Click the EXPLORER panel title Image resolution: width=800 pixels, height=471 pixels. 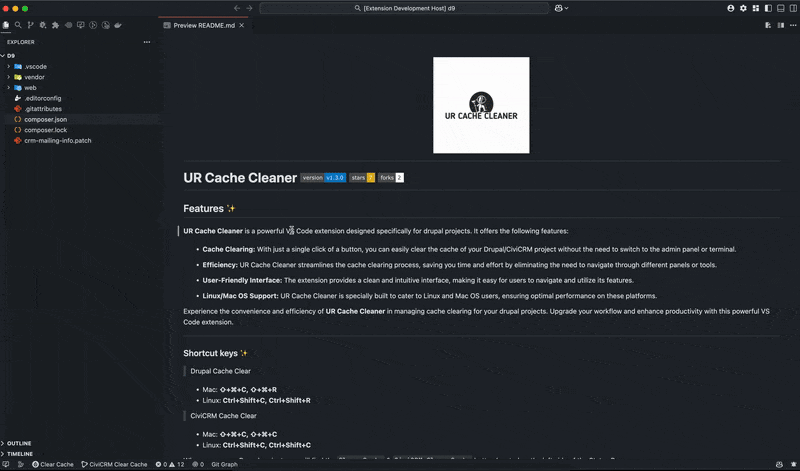click(x=21, y=42)
